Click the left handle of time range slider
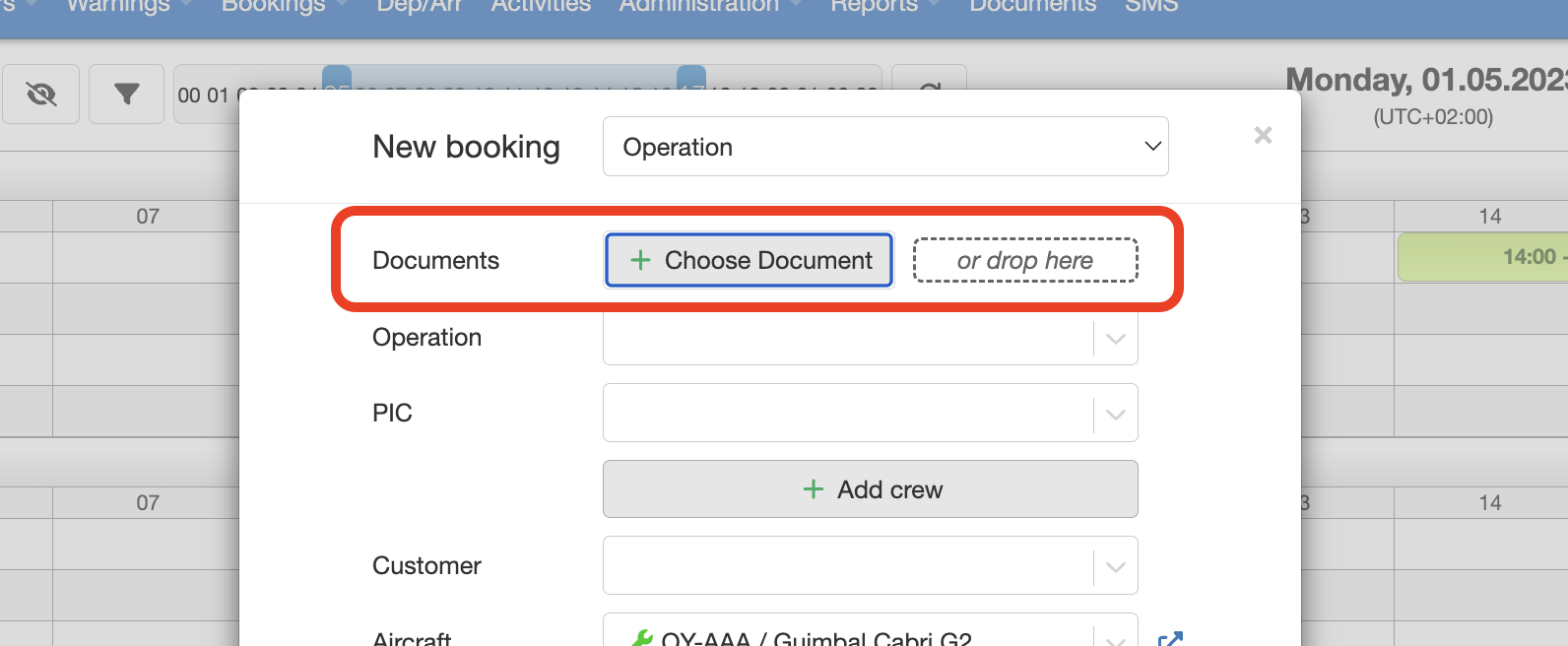This screenshot has height=646, width=1568. [x=337, y=77]
